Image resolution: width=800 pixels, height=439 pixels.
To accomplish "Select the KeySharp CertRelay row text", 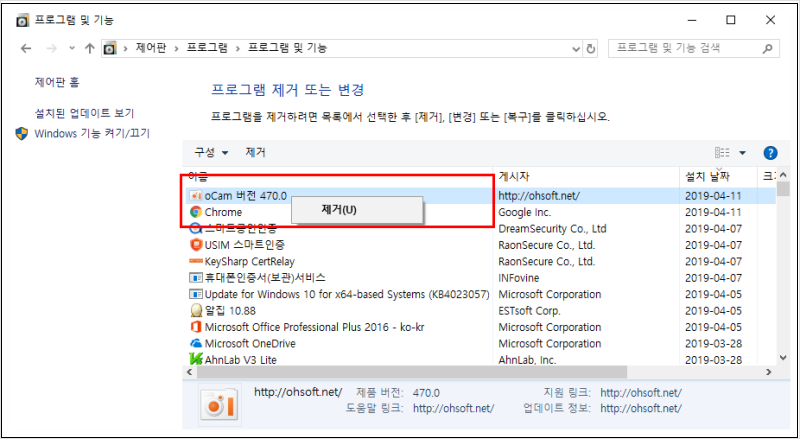I will 249,262.
